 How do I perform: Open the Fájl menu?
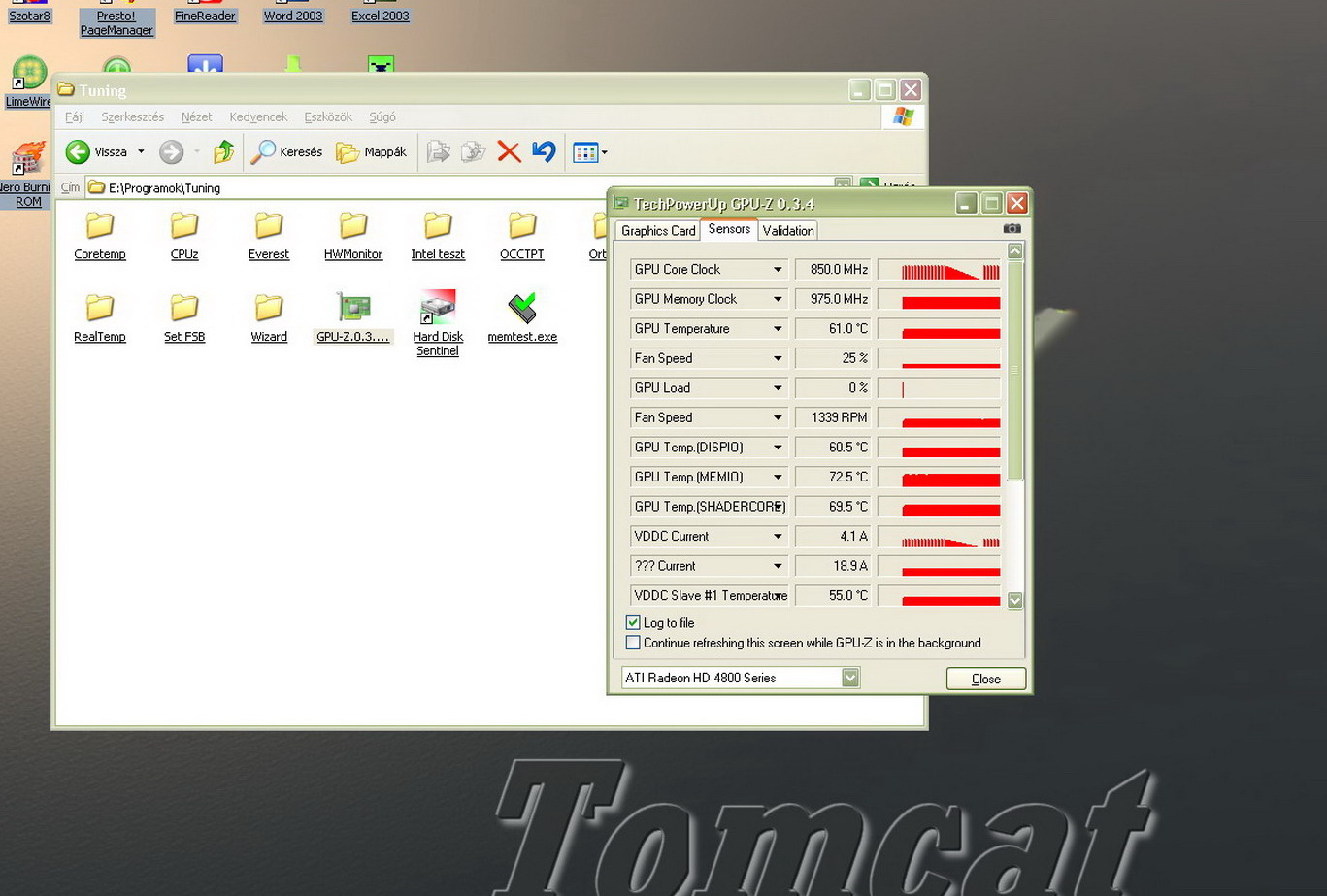(x=75, y=116)
